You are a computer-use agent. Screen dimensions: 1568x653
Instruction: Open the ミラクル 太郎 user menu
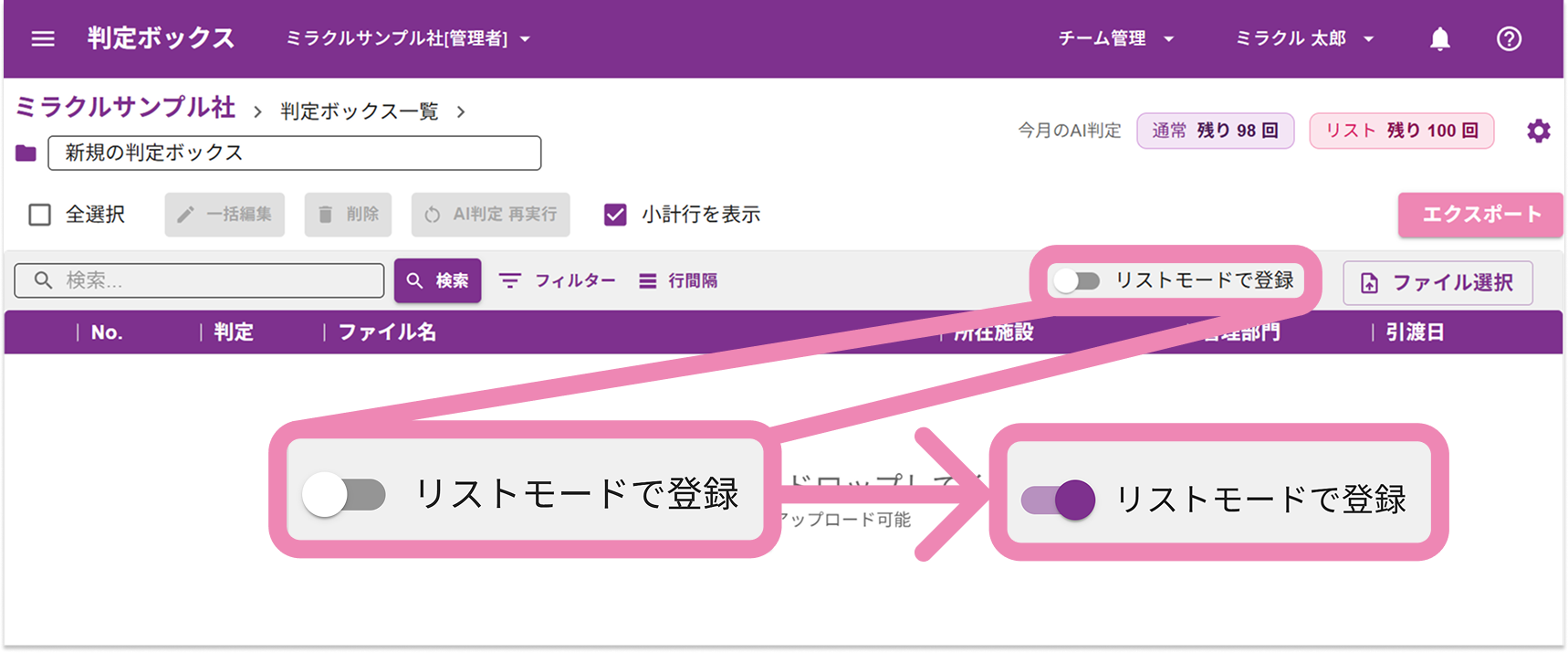pyautogui.click(x=1304, y=38)
